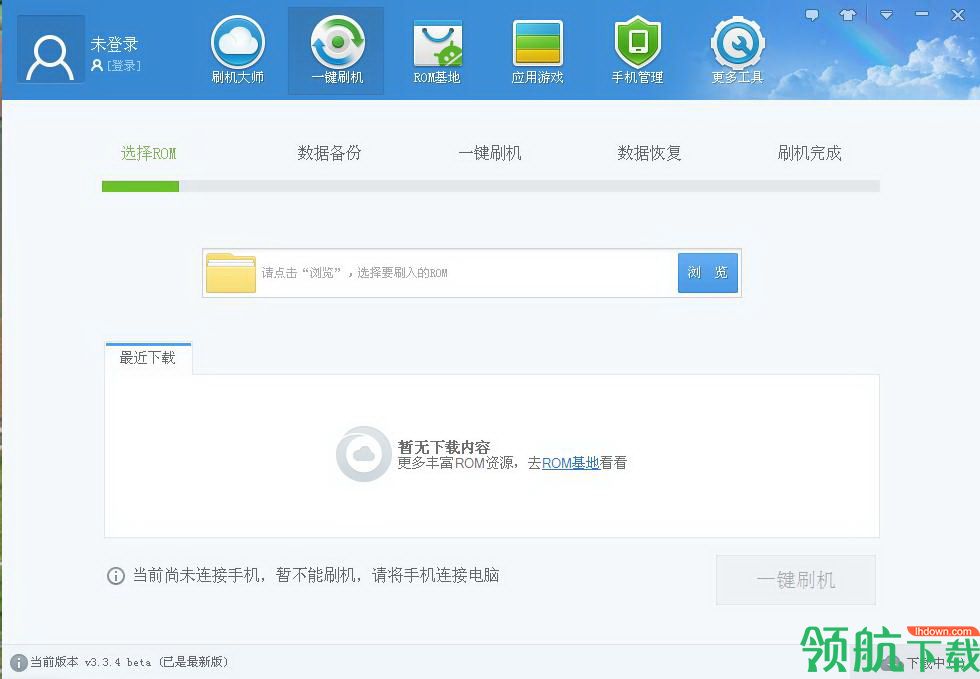Open the title bar dropdown menu arrow
This screenshot has width=980, height=679.
tap(886, 15)
